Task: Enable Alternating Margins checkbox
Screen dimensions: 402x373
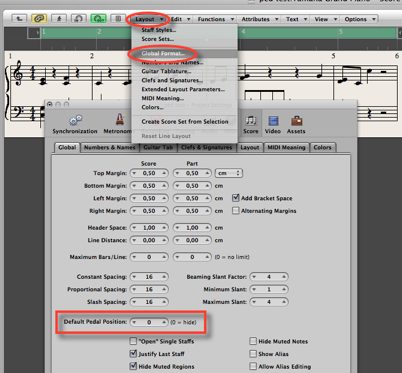Action: (236, 211)
